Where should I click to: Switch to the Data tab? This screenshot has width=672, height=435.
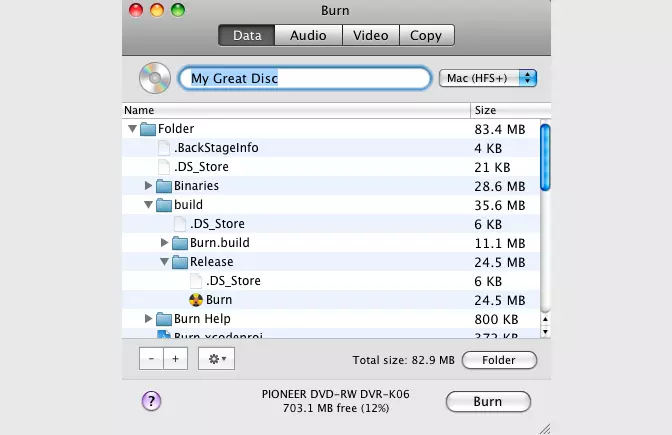(x=247, y=35)
